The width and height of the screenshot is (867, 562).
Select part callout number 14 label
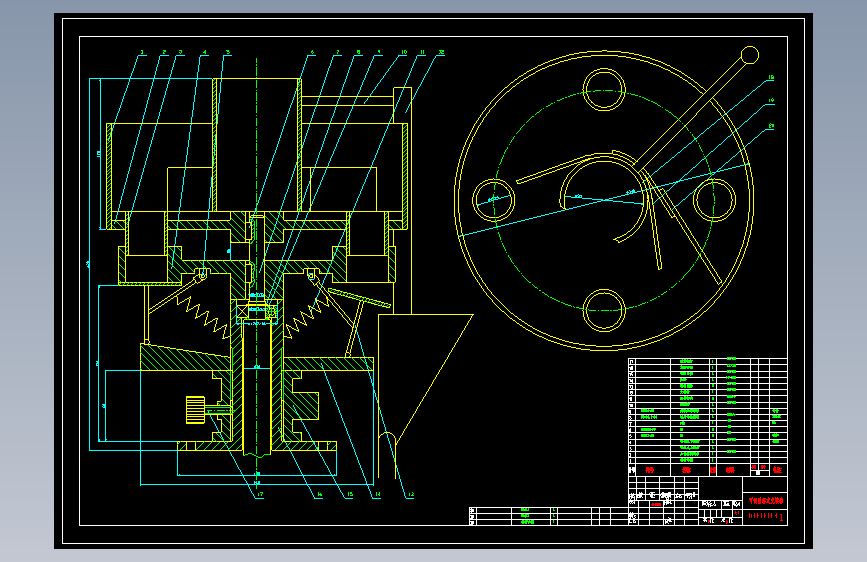point(377,495)
